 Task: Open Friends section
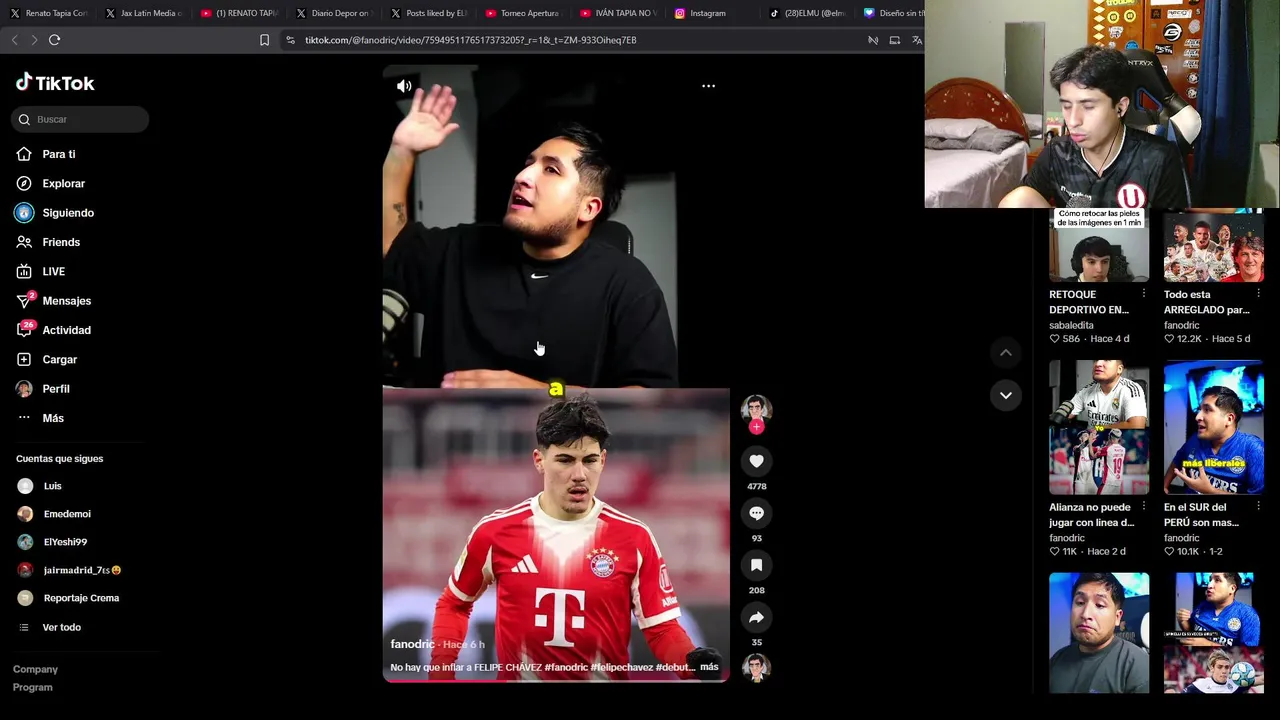point(48,242)
